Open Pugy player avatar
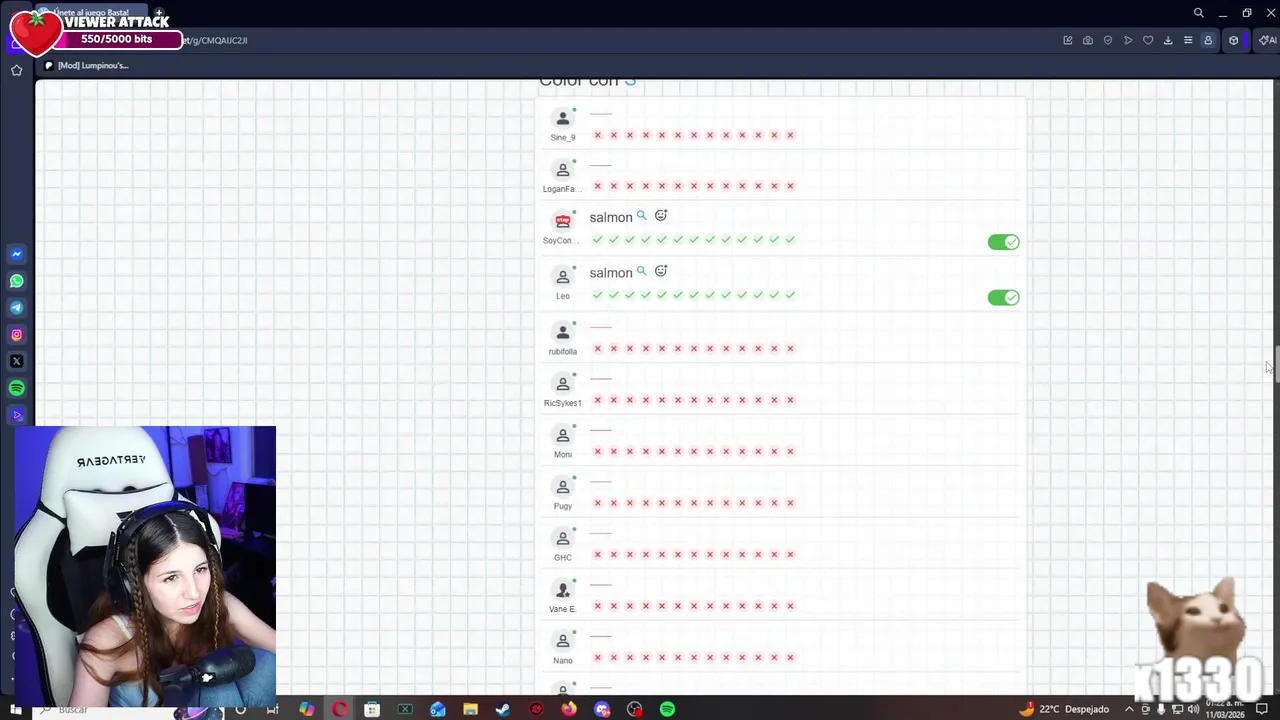The width and height of the screenshot is (1280, 720). (562, 487)
